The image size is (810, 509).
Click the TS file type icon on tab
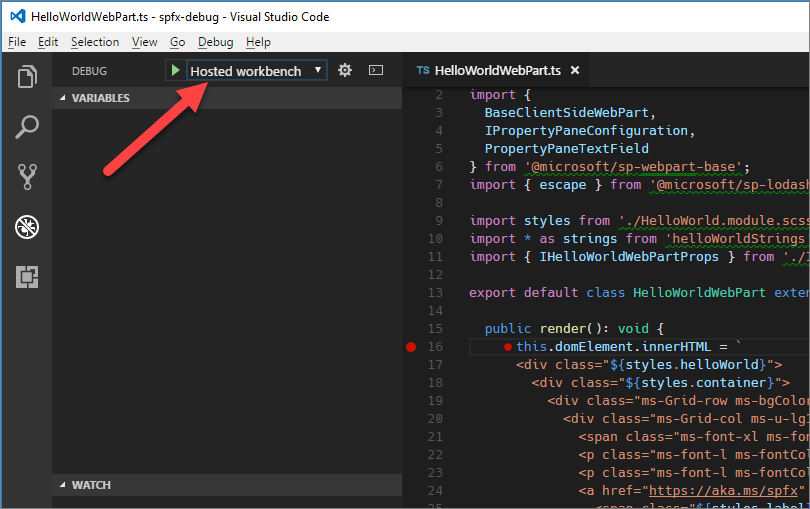pos(423,70)
